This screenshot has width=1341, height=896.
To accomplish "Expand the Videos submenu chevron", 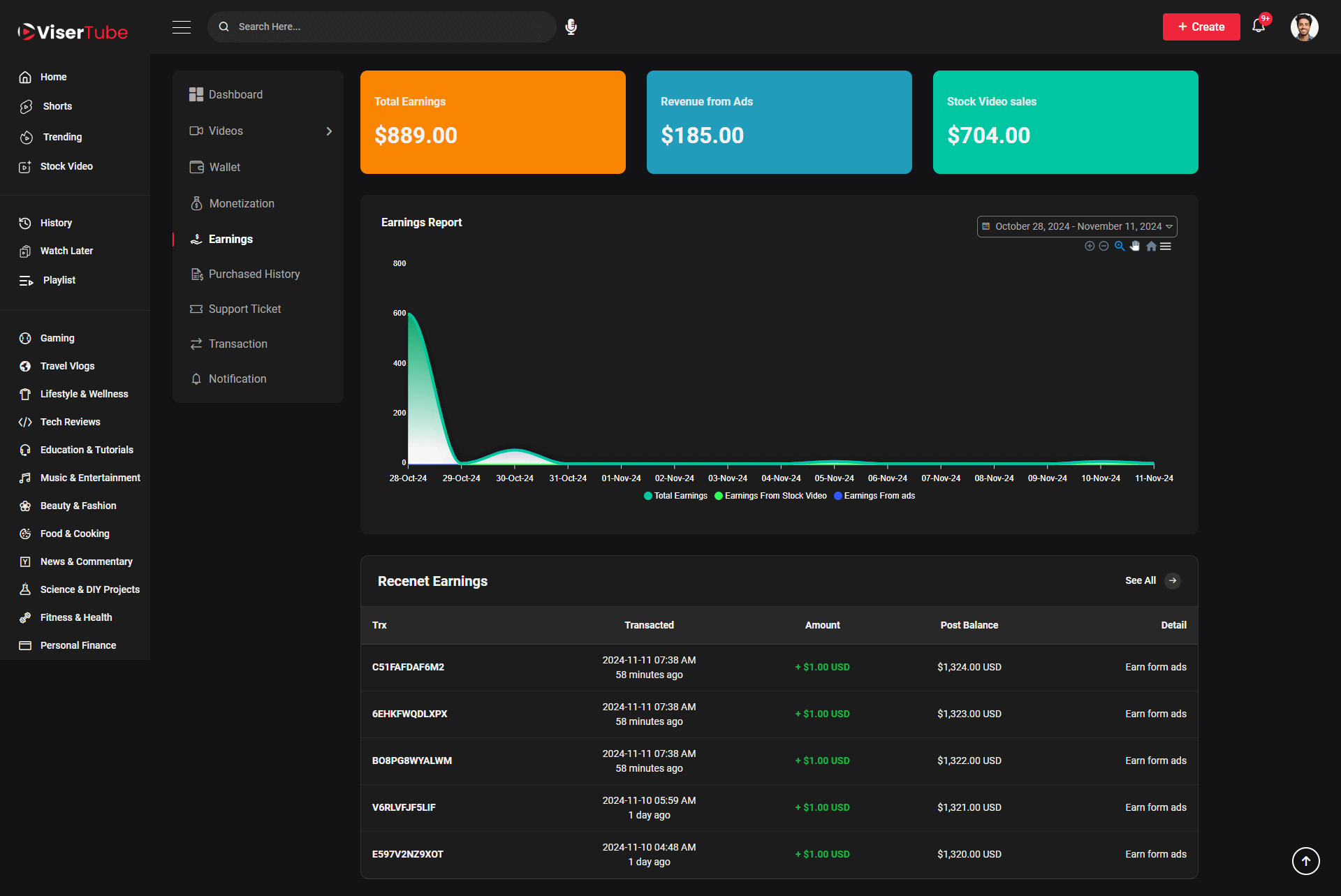I will pos(329,131).
